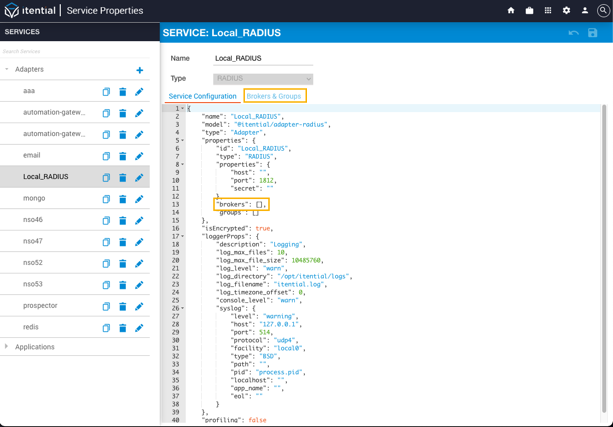The image size is (613, 427).
Task: Click the syslog host 127.0.0.1 value
Action: tap(281, 324)
